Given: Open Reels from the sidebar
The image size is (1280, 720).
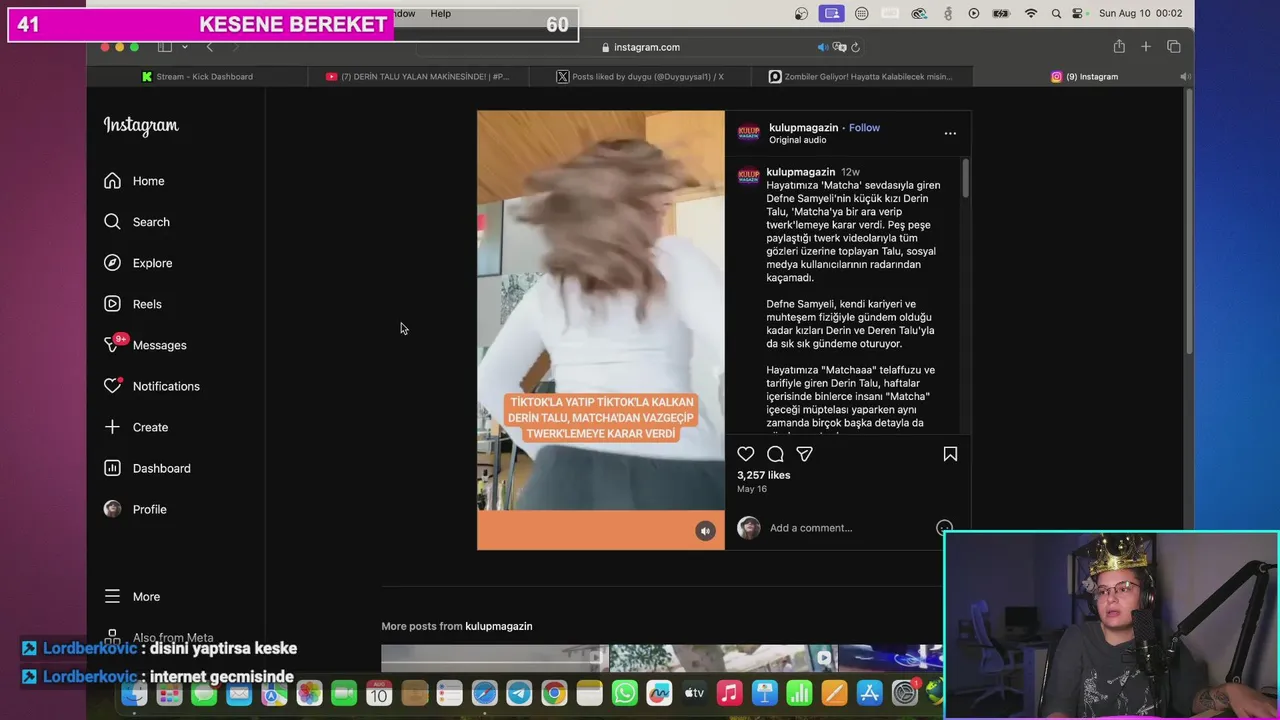Looking at the screenshot, I should tap(133, 304).
